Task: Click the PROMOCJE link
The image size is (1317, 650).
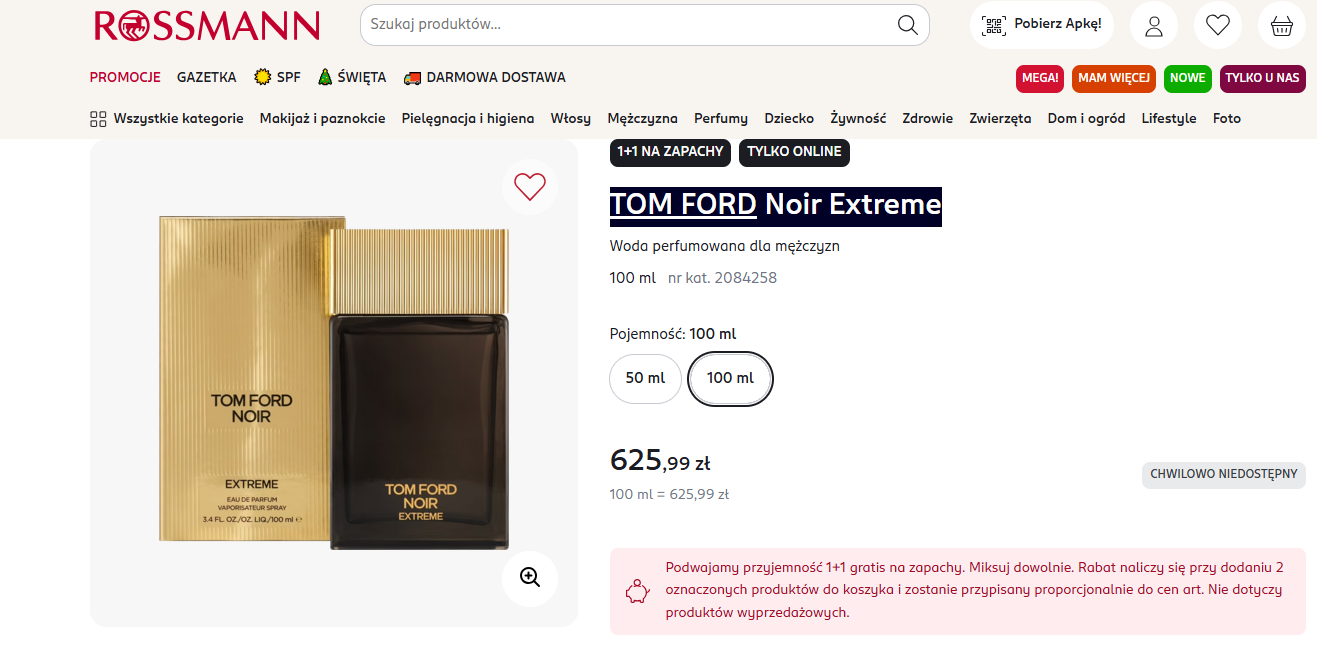Action: (x=125, y=77)
